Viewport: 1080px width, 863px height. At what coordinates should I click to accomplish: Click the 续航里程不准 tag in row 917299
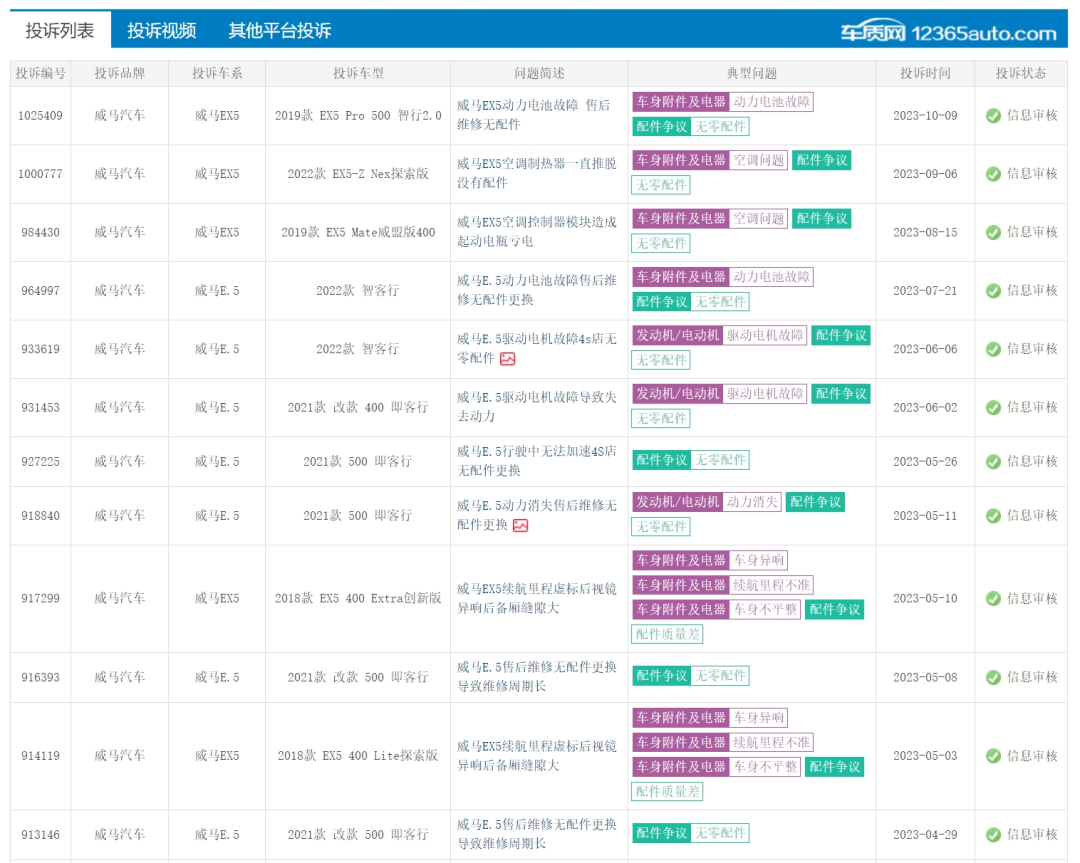[x=771, y=585]
